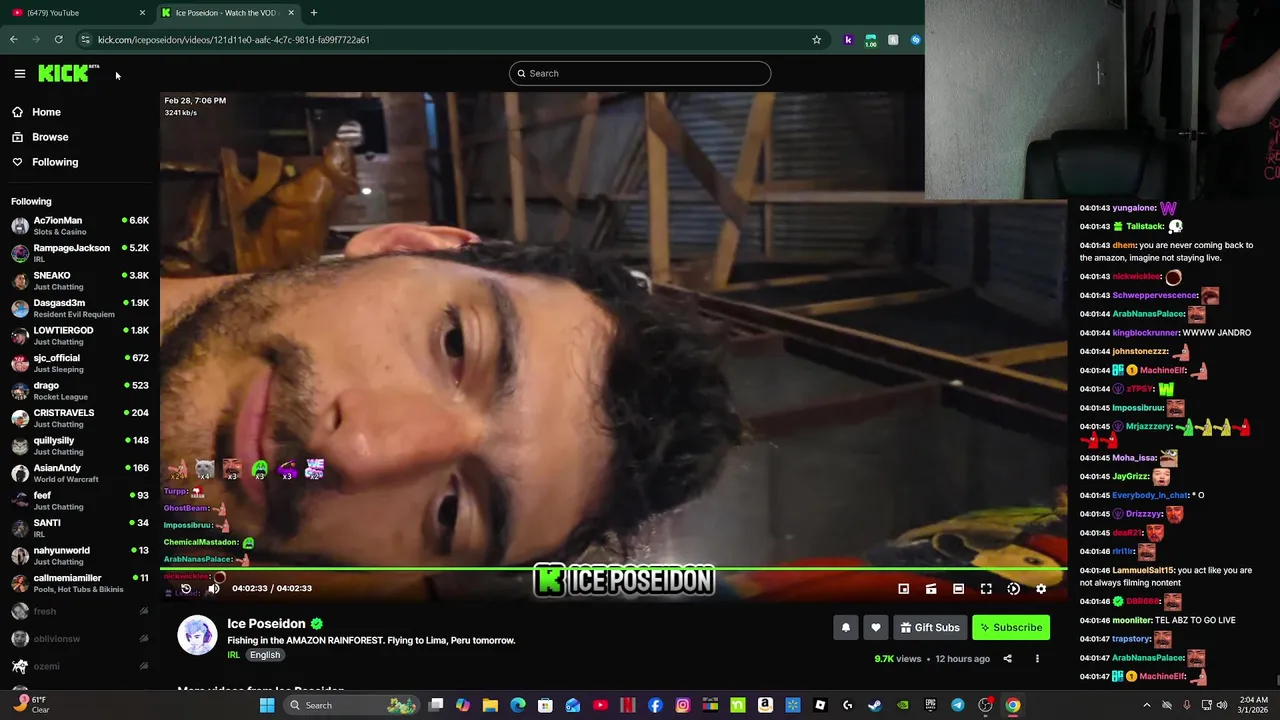Go to Home in sidebar

point(46,112)
